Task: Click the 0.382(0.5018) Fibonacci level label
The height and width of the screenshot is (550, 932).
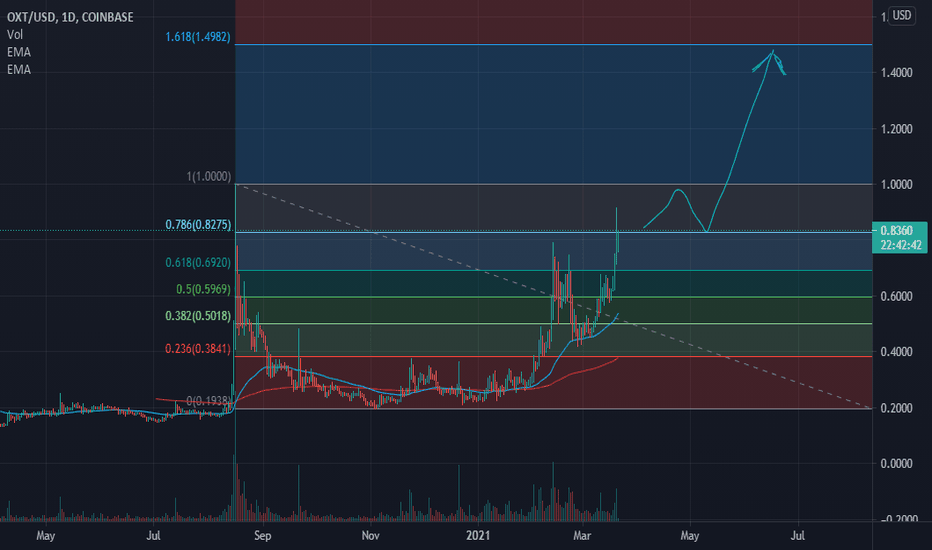Action: point(198,316)
